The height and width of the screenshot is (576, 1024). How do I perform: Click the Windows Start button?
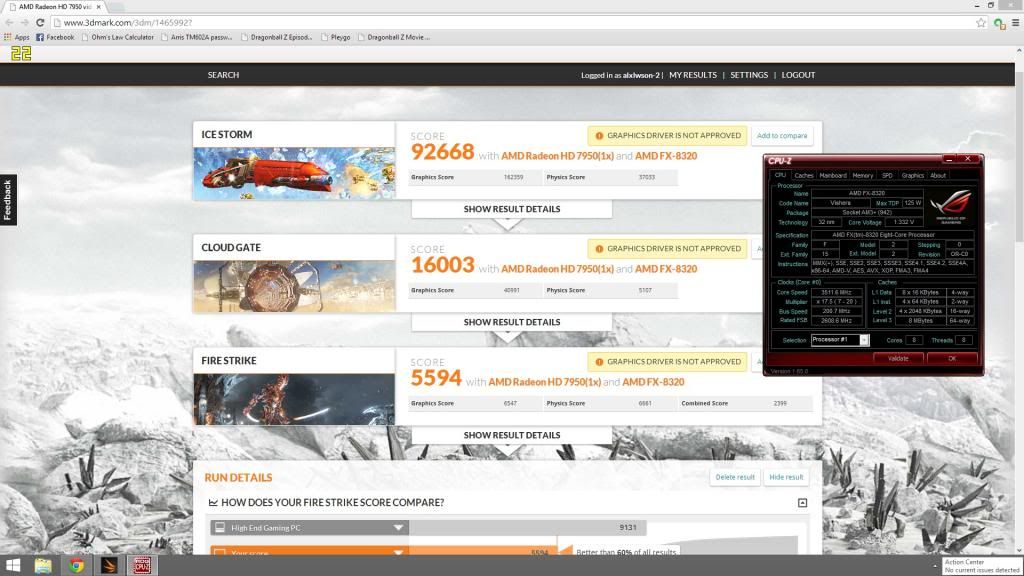point(12,566)
